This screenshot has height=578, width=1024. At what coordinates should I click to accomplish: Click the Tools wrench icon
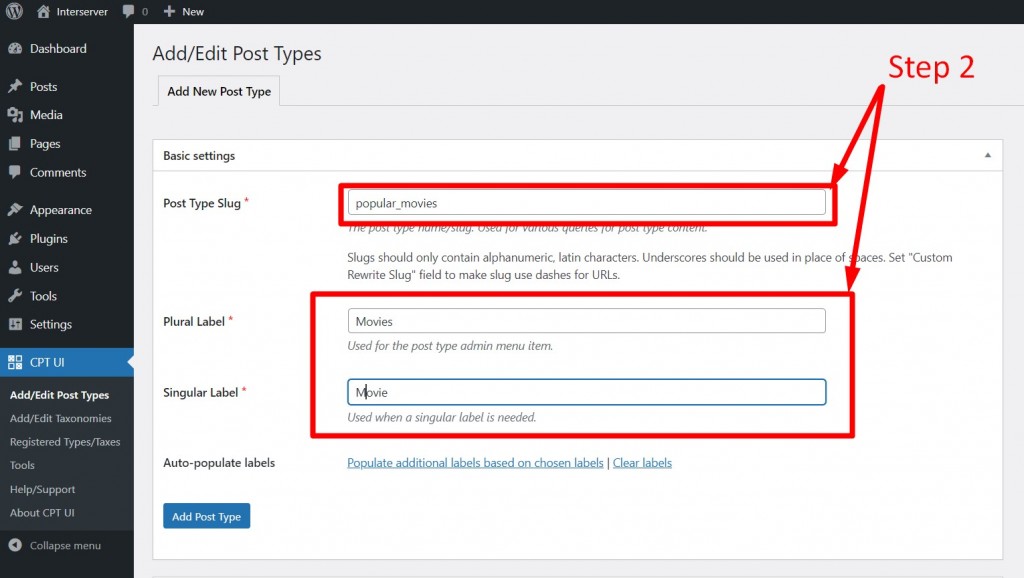click(x=15, y=296)
